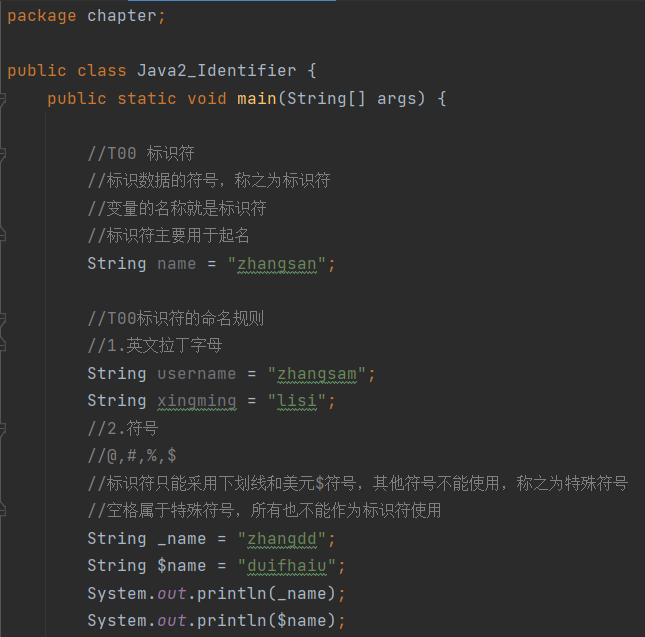Click the string literal "lisi"
Viewport: 645px width, 637px height.
(296, 401)
